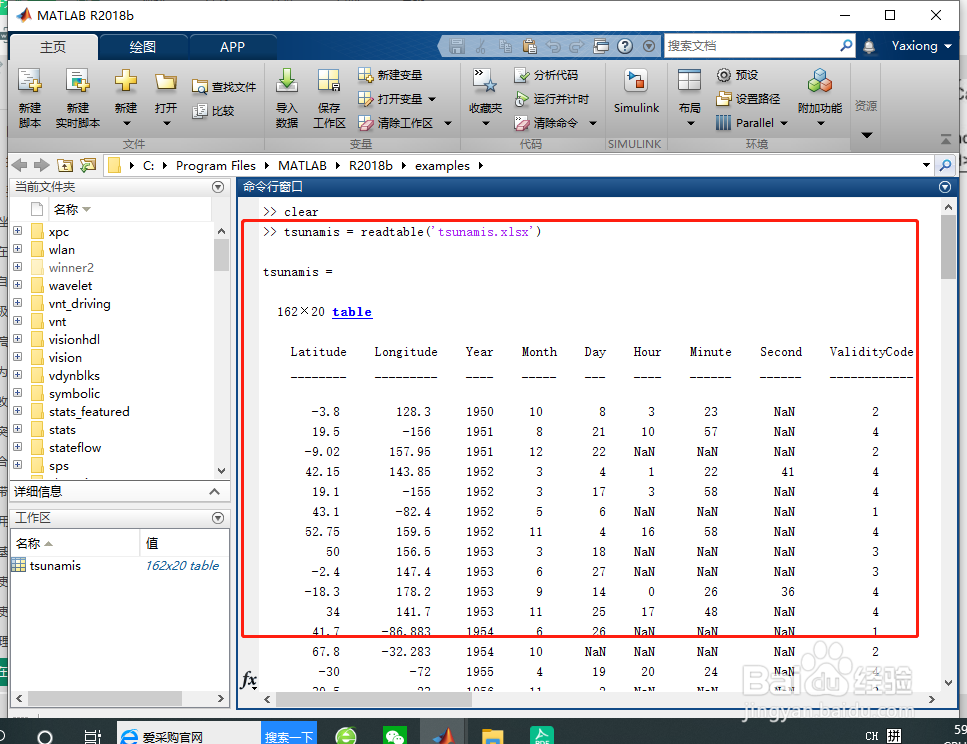This screenshot has height=744, width=967.
Task: Click 运行并计时 (Run and Time)
Action: tap(552, 99)
